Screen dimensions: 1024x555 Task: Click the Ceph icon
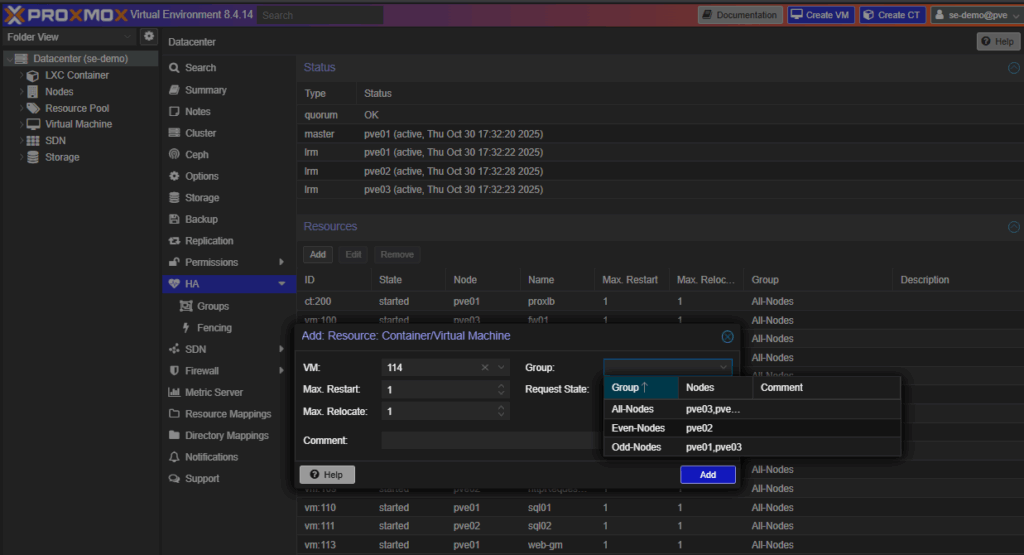tap(174, 155)
